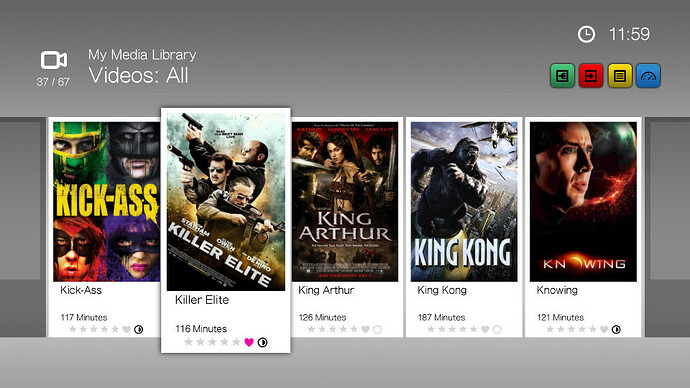
Task: Open the Knowing movie title
Action: [x=557, y=290]
